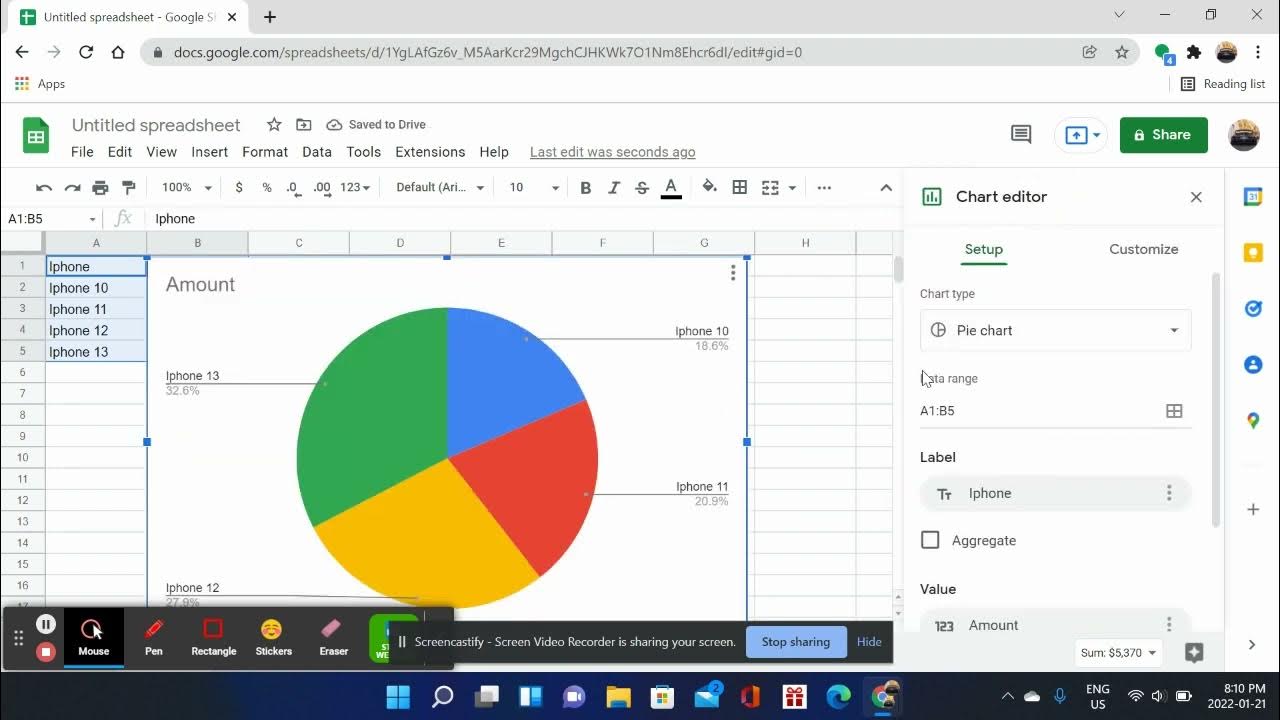Open merge cells options dropdown
The width and height of the screenshot is (1280, 720).
(x=792, y=187)
